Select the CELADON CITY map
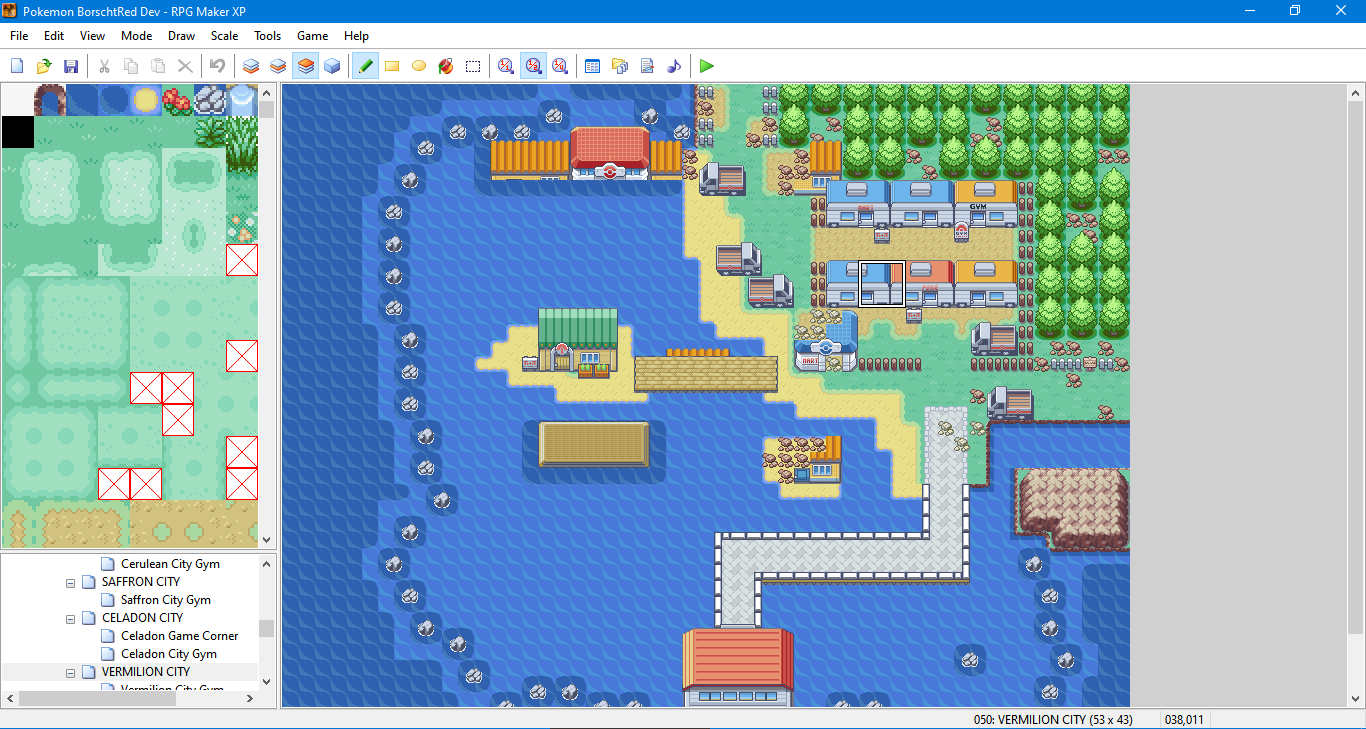Viewport: 1366px width, 729px height. [x=143, y=618]
